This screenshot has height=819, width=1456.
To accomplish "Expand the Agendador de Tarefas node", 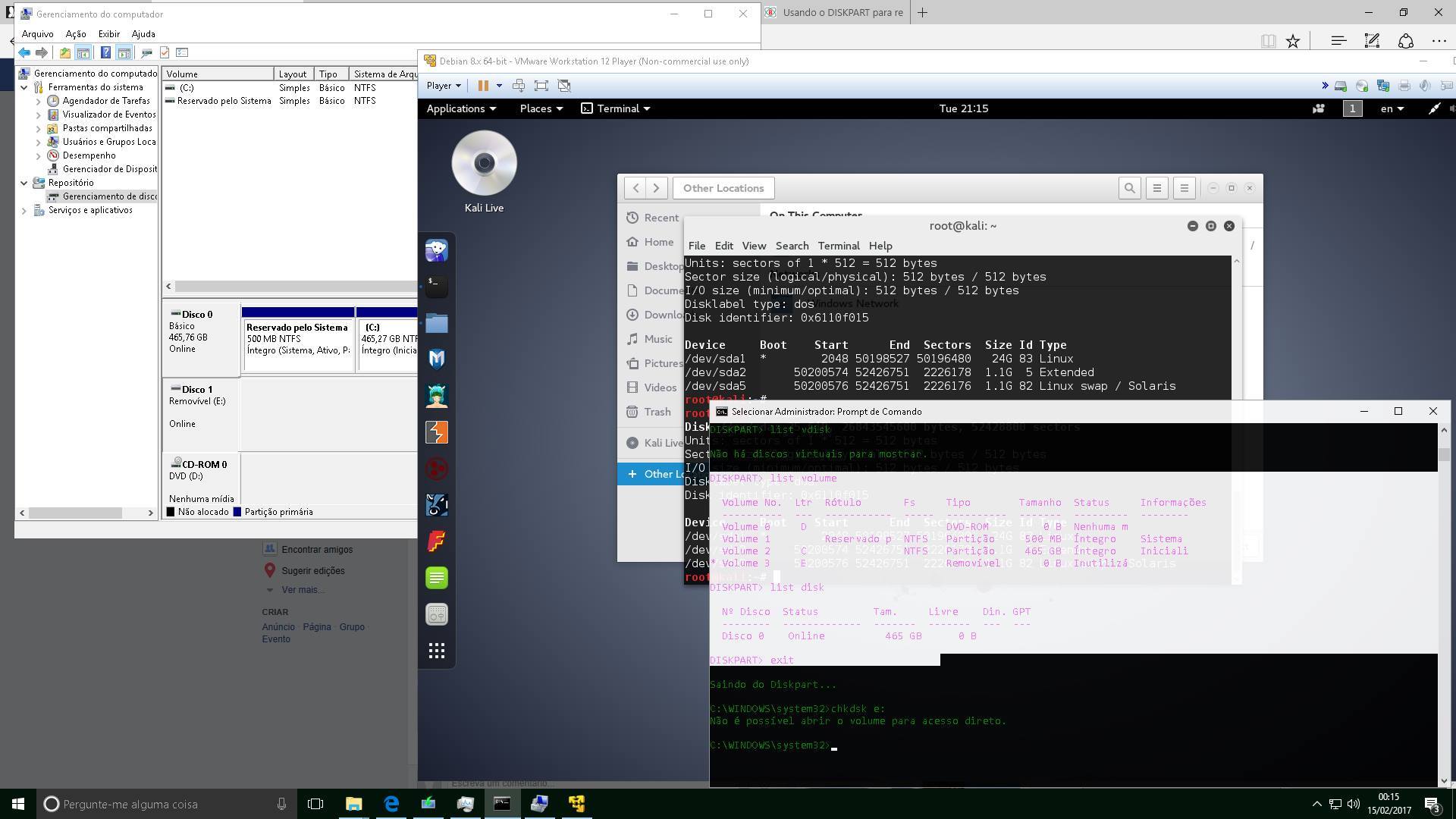I will pos(39,101).
